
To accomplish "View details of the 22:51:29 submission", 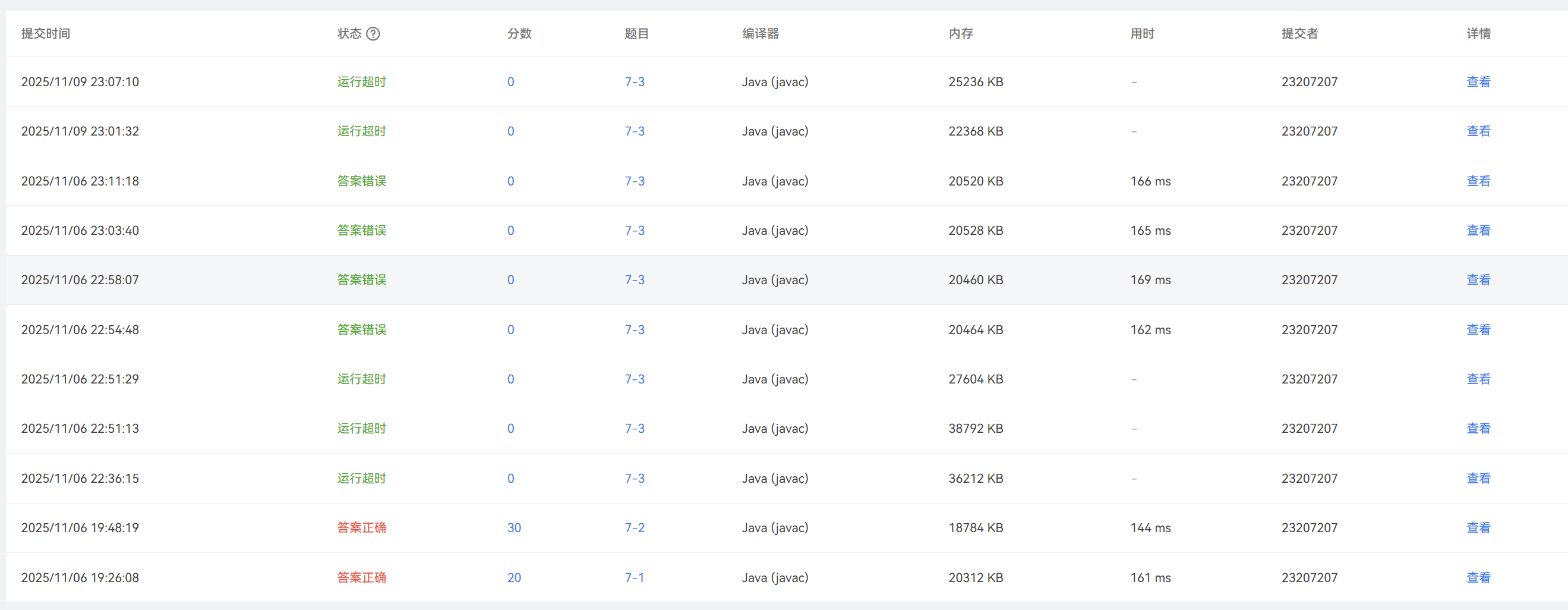I will 1478,379.
